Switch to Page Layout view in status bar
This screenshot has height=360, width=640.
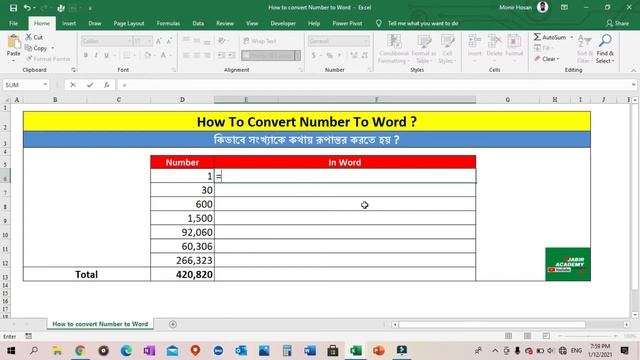tap(527, 336)
